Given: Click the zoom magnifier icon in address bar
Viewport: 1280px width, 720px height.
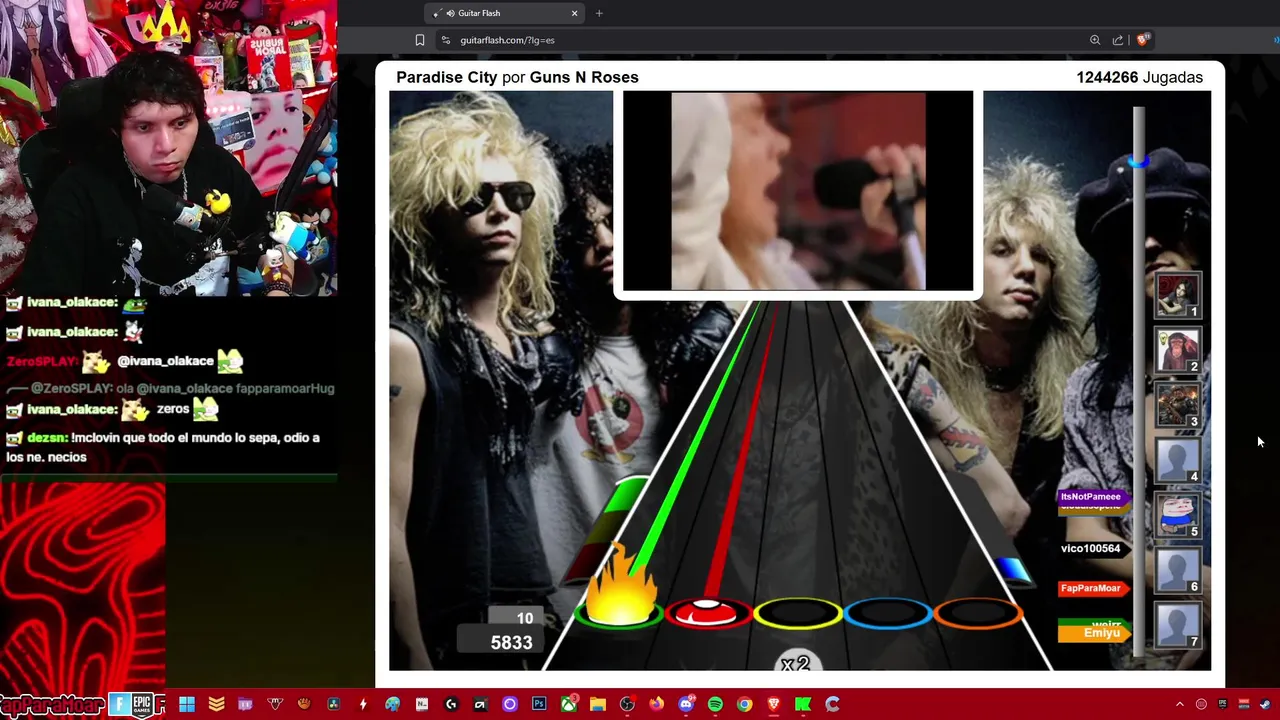Looking at the screenshot, I should pos(1095,40).
